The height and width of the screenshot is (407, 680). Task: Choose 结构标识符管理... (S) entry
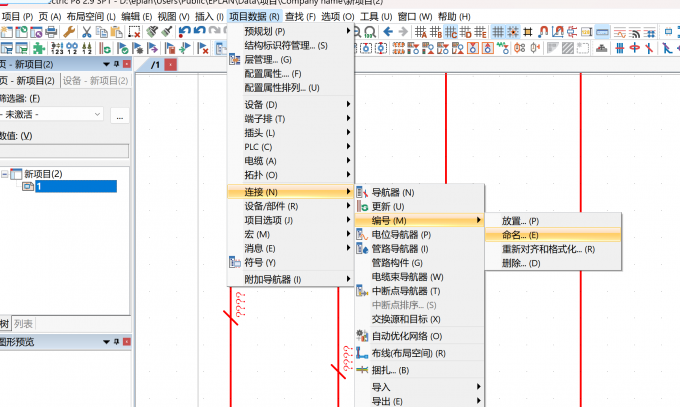pos(291,46)
